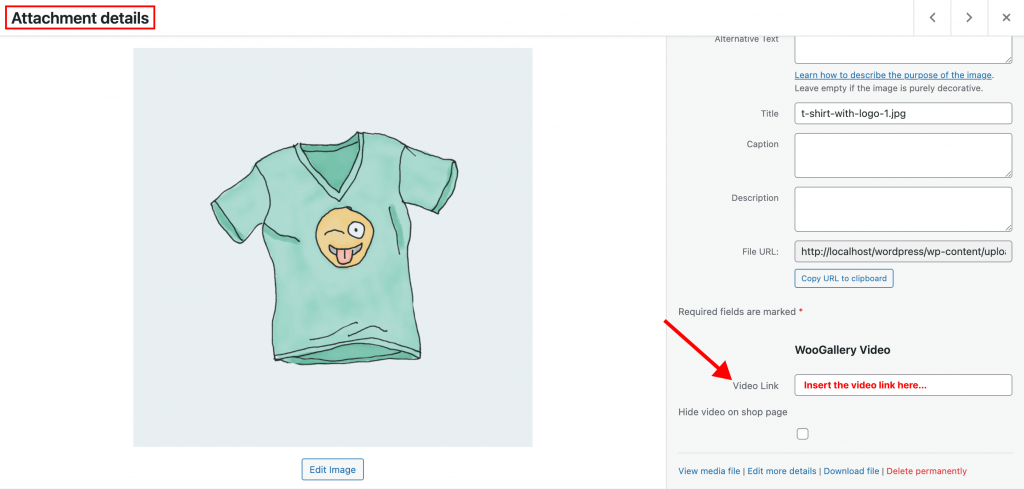Click the Video Link input field
The image size is (1024, 489).
point(903,385)
